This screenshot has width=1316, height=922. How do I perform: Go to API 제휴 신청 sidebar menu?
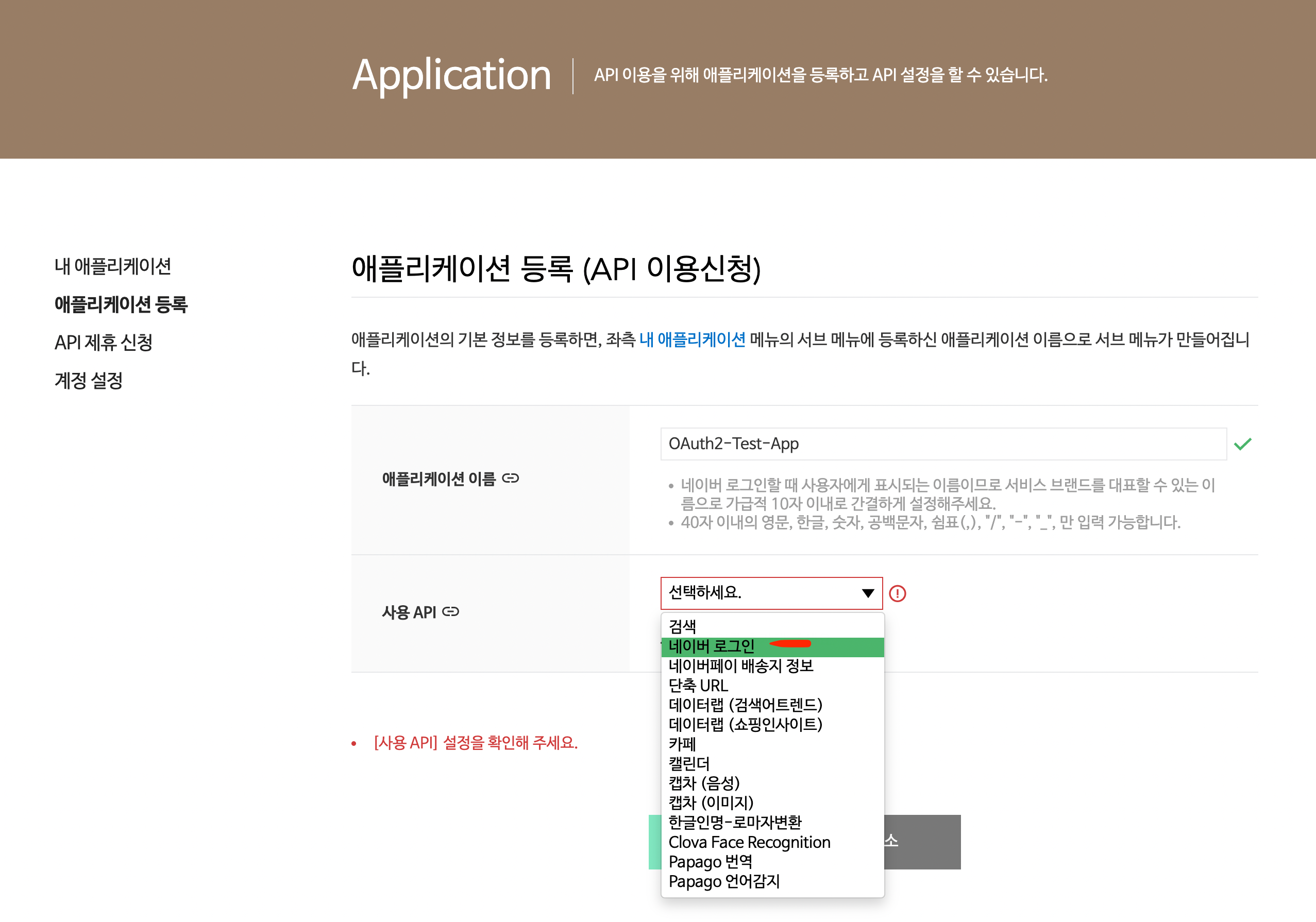point(104,342)
